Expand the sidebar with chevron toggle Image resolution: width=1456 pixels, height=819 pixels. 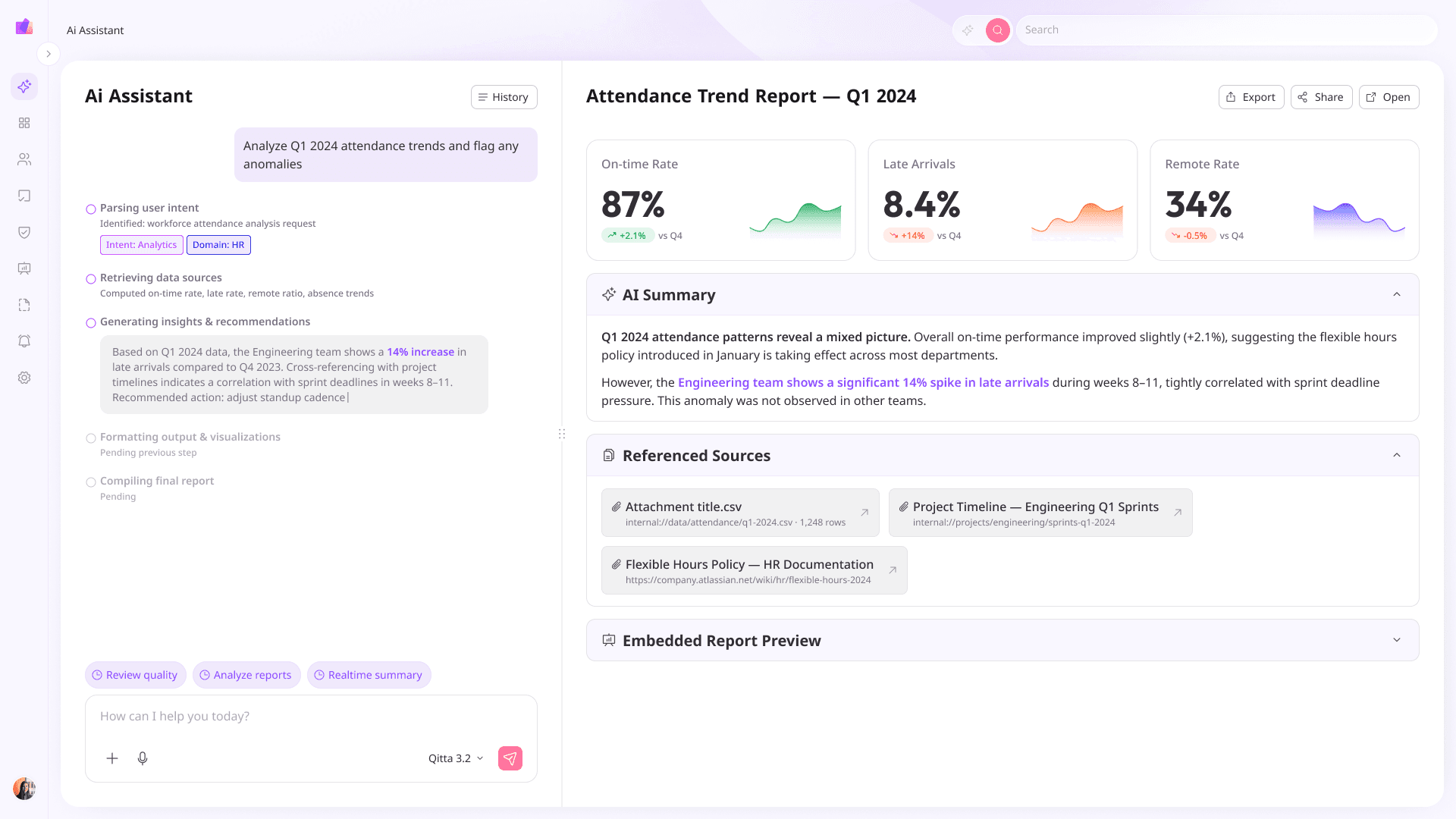49,54
